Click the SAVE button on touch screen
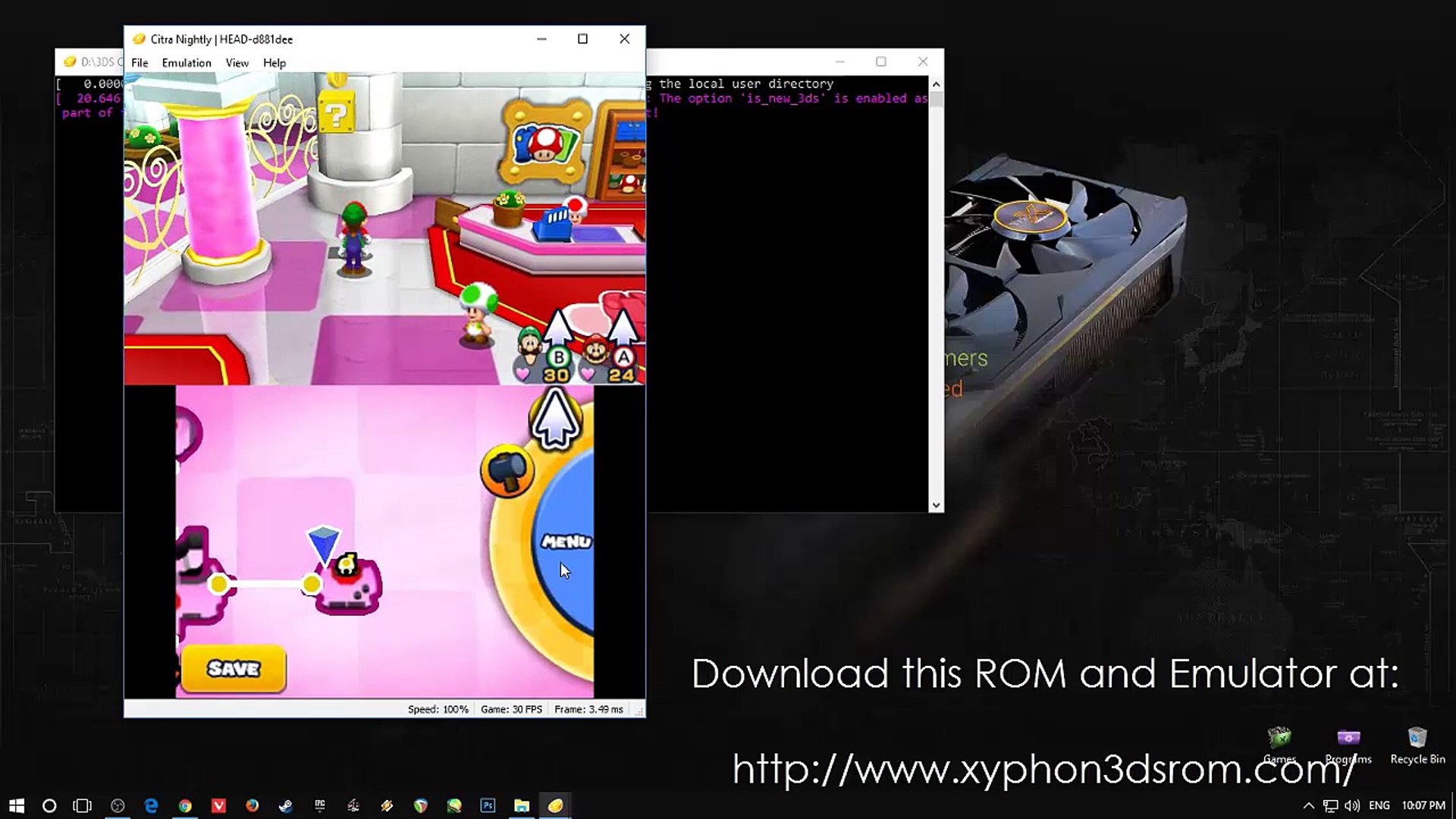The height and width of the screenshot is (819, 1456). 234,668
